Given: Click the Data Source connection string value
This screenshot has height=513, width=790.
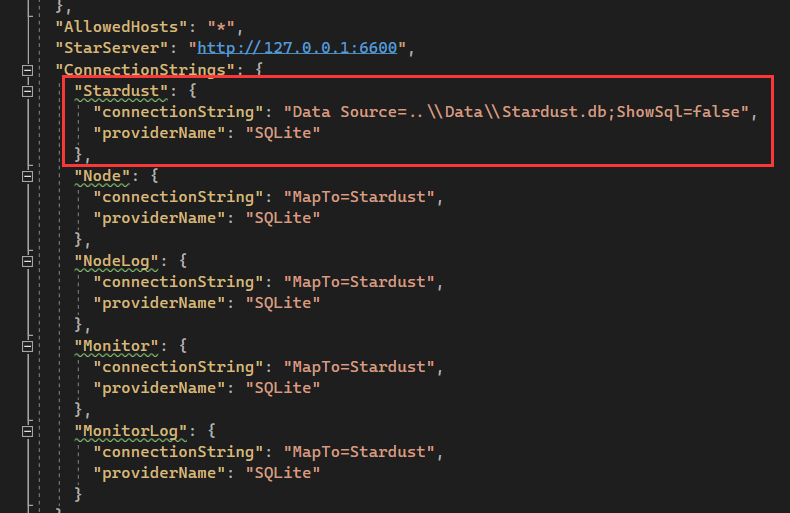Looking at the screenshot, I should point(516,111).
